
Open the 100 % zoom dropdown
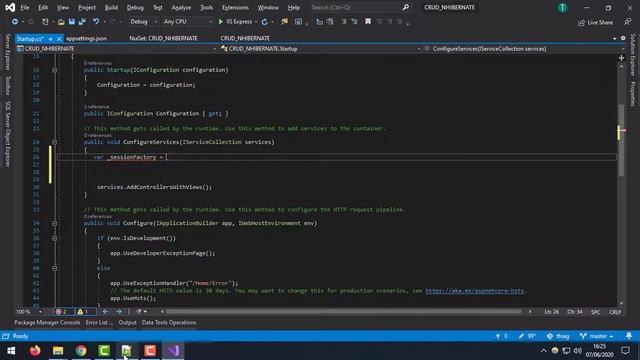click(29, 312)
